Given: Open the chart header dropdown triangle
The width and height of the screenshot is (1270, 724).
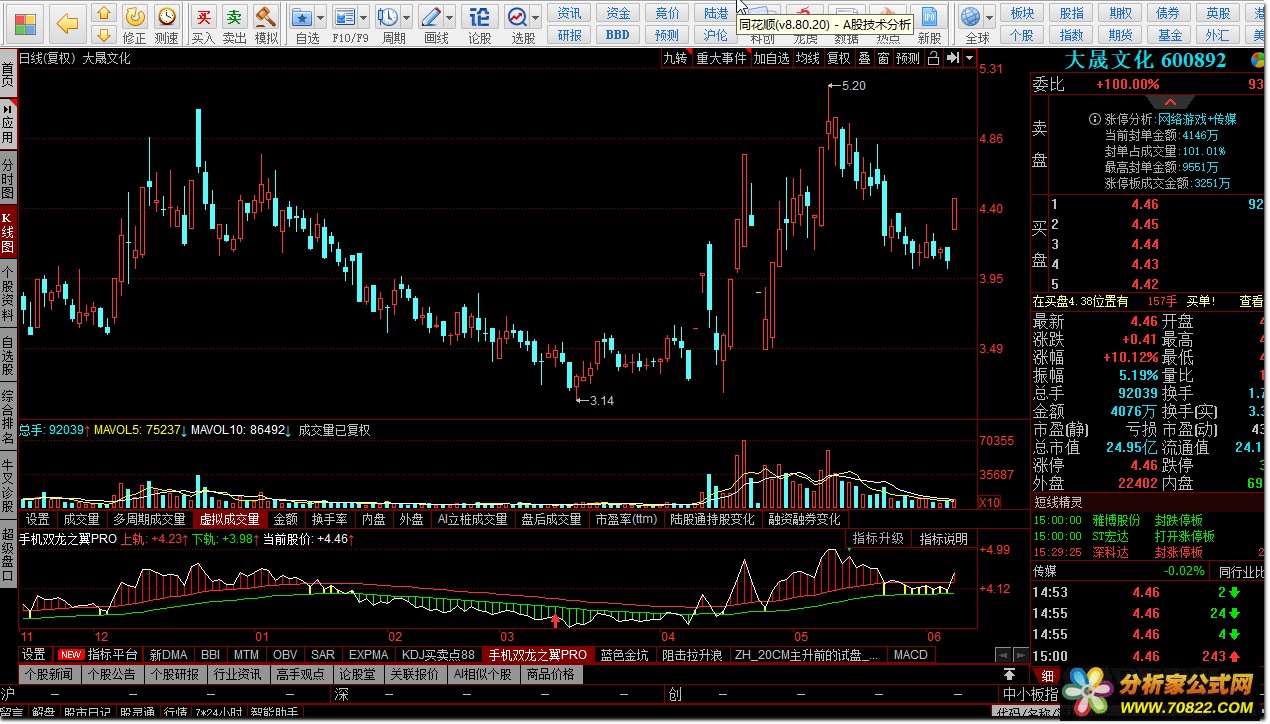Looking at the screenshot, I should [969, 58].
